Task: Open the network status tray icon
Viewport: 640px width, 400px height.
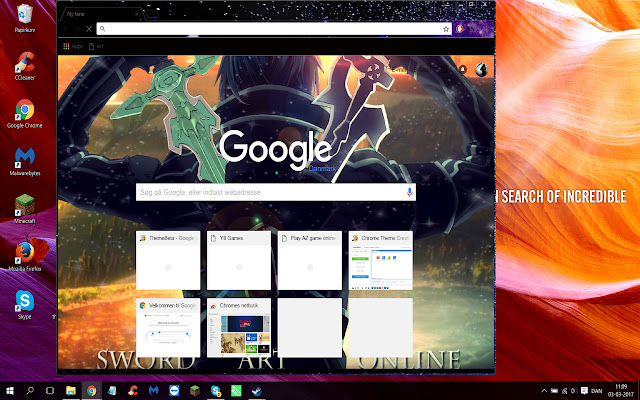Action: (564, 391)
